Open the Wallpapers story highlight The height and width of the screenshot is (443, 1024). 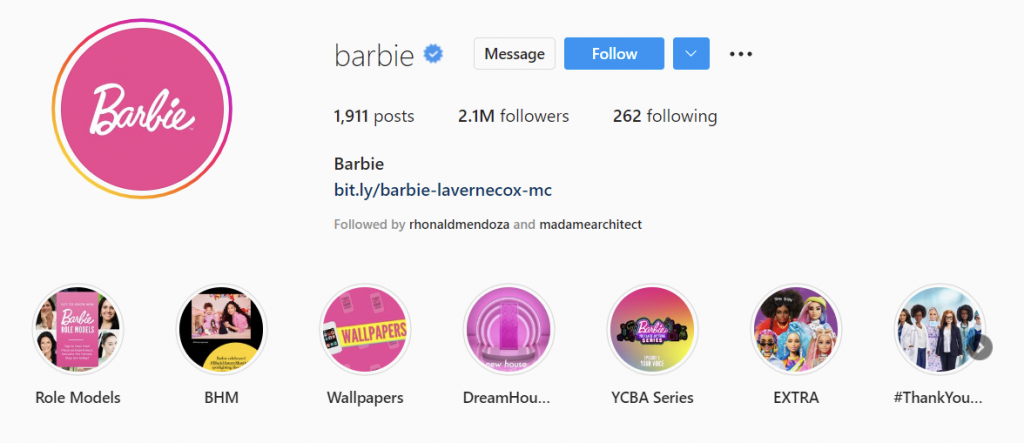(x=365, y=329)
